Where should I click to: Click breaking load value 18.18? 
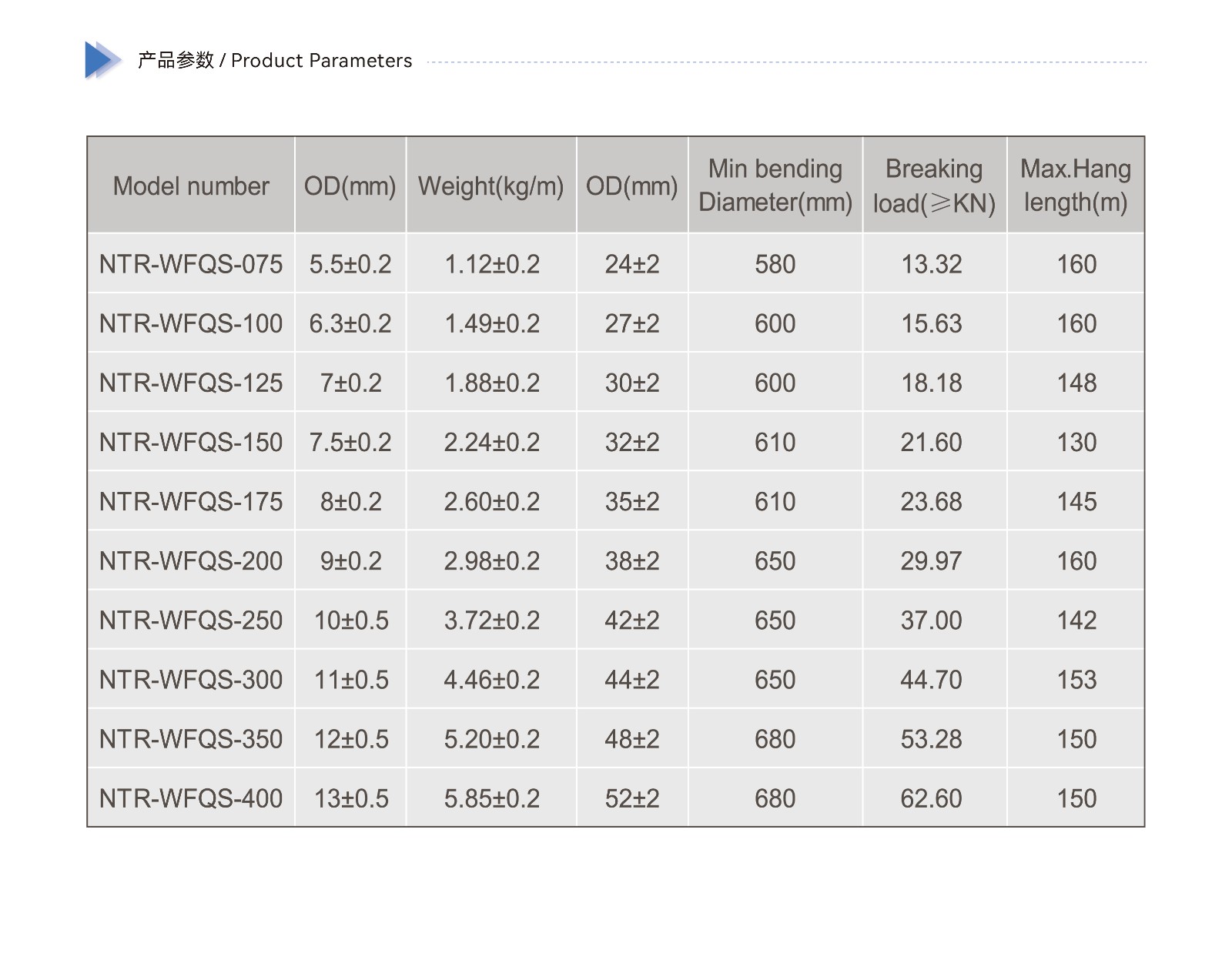click(x=932, y=383)
